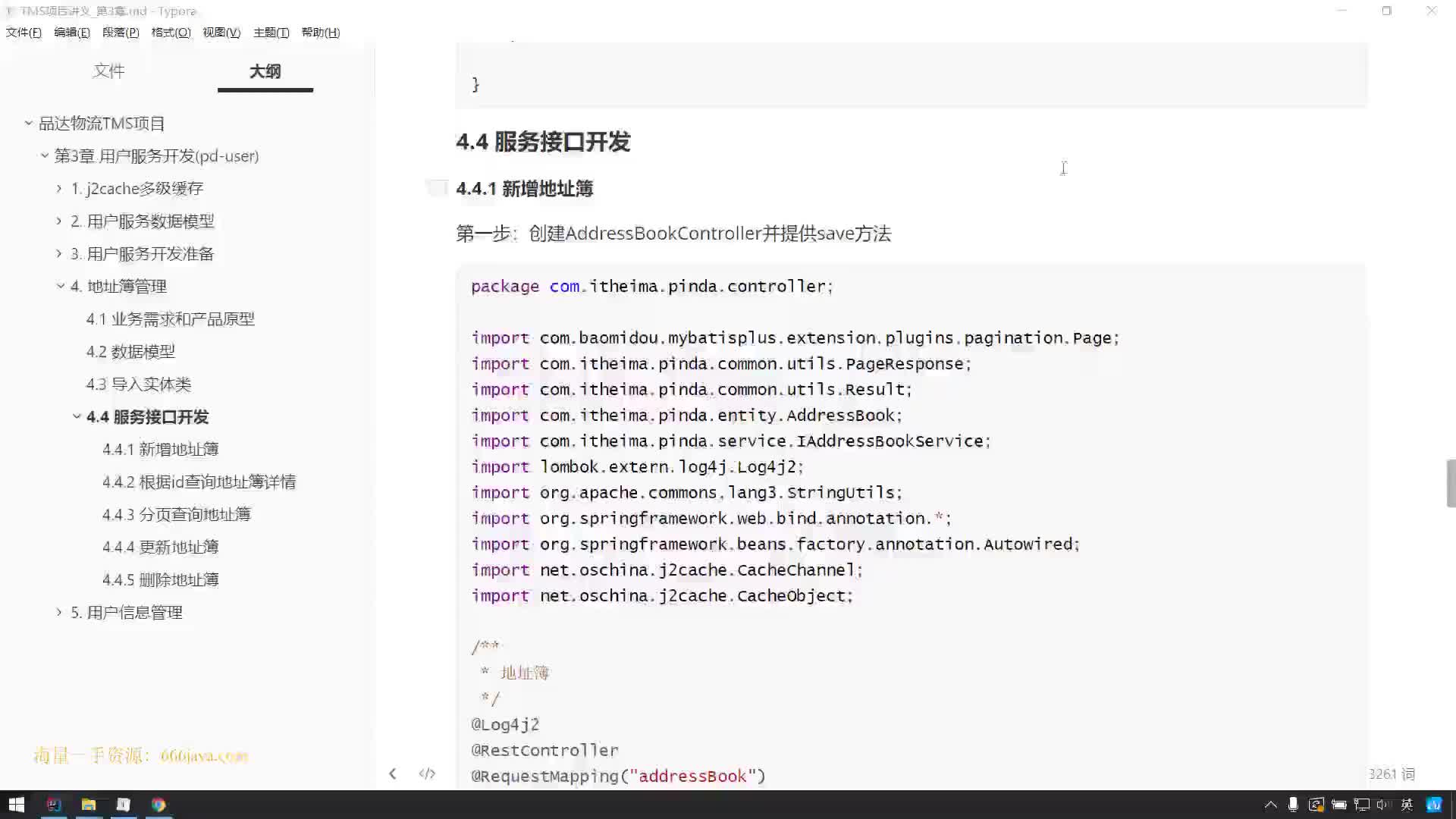
Task: Expand 5. 用户信息管理 outline node
Action: pos(59,612)
